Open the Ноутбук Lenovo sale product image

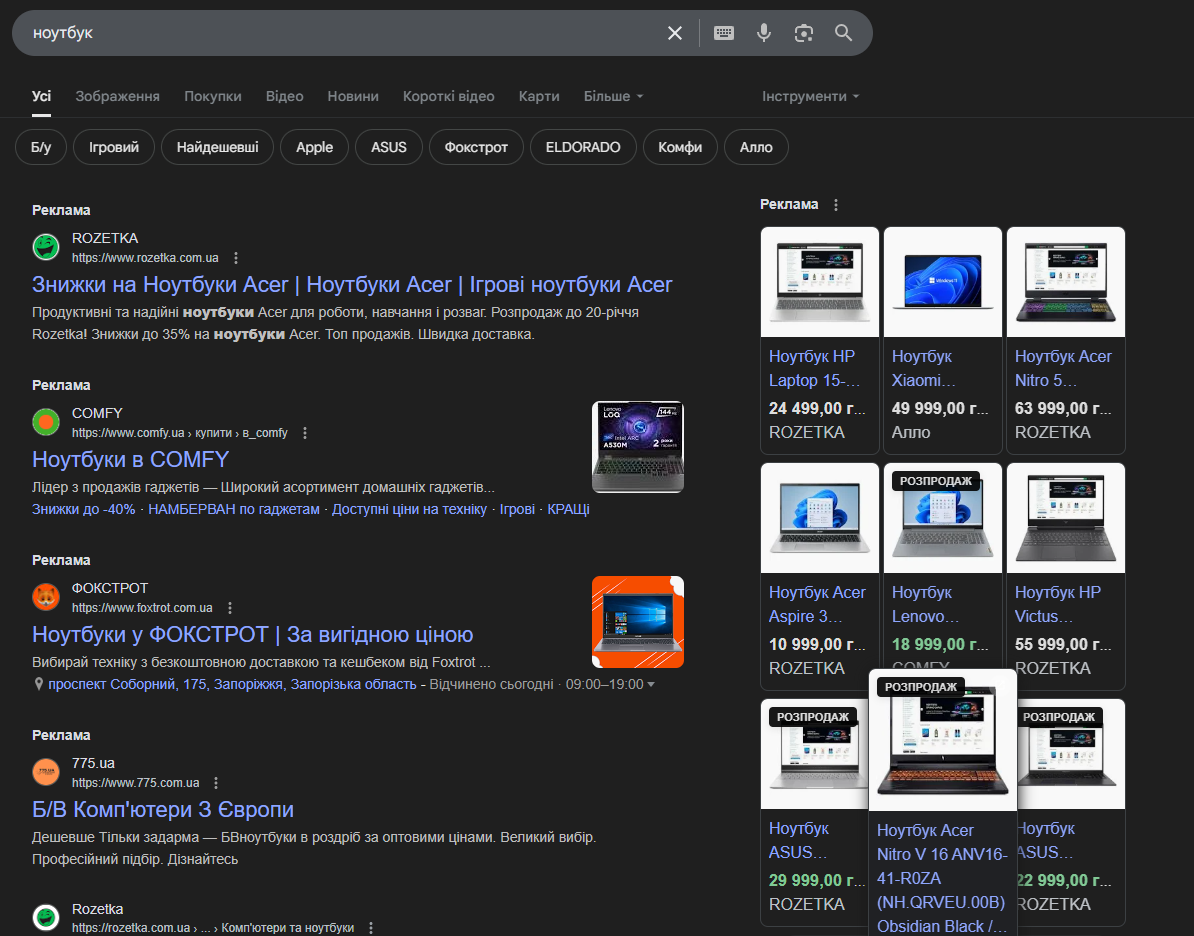coord(943,518)
